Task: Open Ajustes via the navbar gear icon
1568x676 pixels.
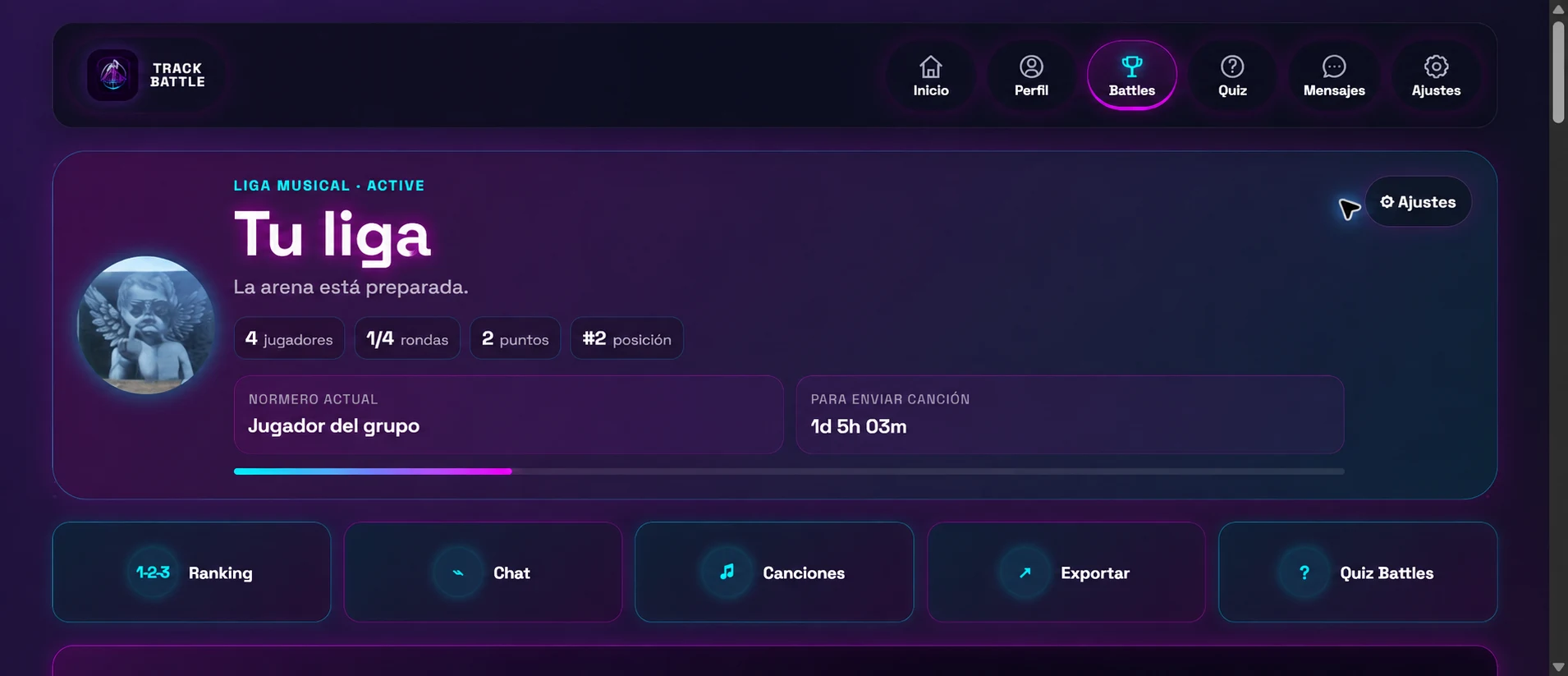Action: [x=1436, y=66]
